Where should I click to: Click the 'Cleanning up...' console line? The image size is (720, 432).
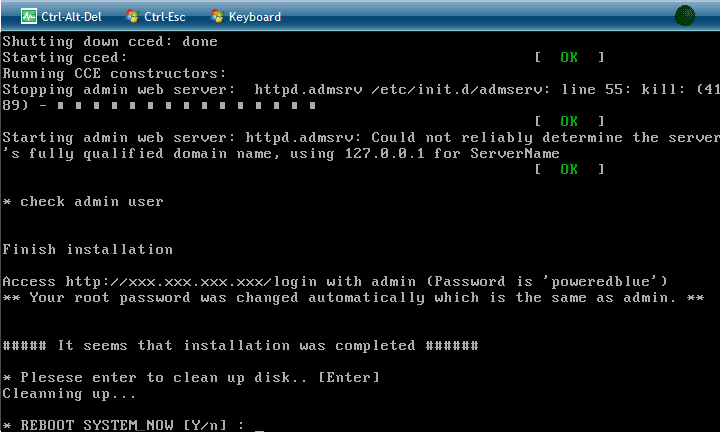click(x=69, y=394)
